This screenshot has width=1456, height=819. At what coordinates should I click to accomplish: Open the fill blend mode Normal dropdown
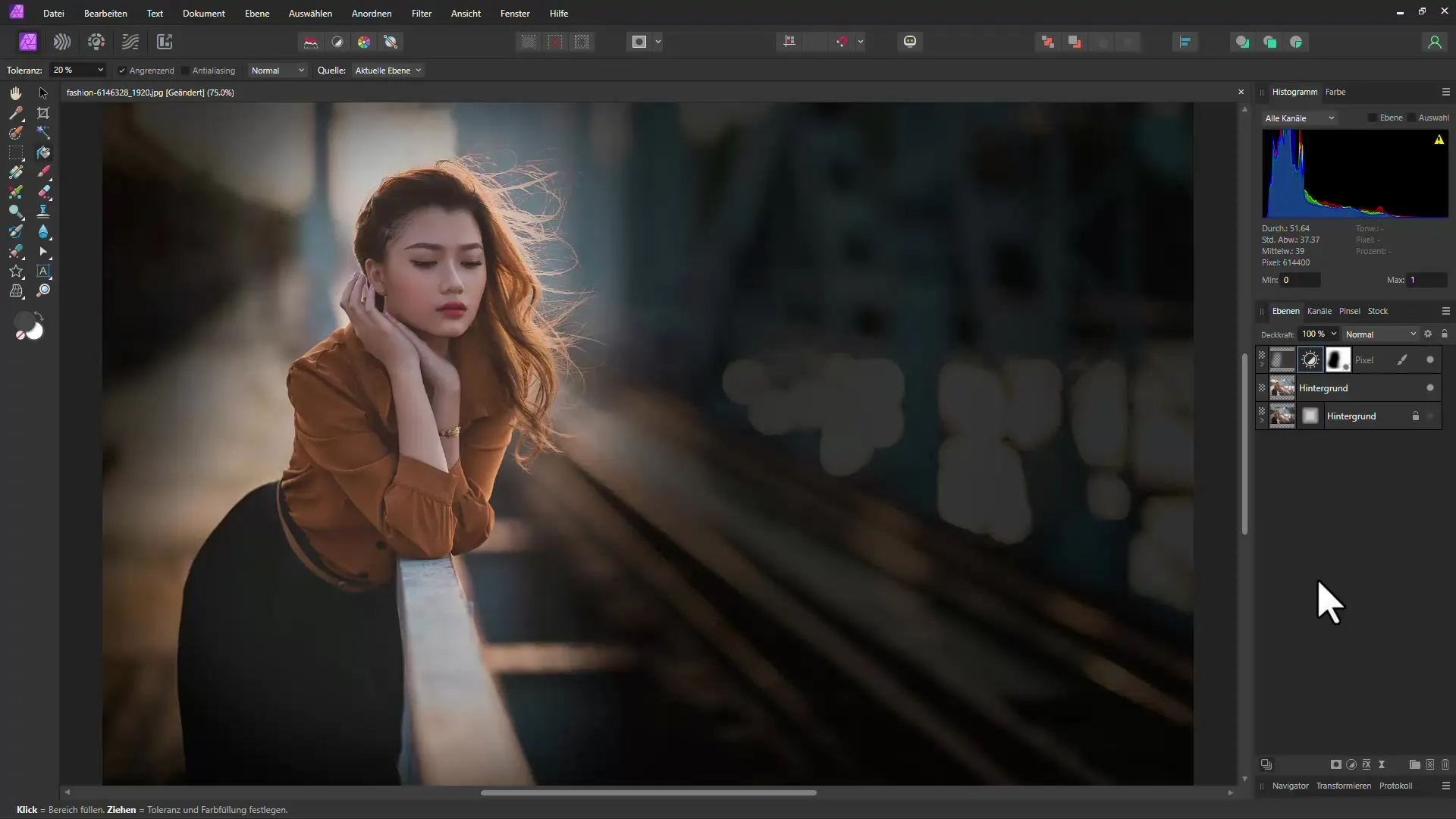pyautogui.click(x=278, y=71)
